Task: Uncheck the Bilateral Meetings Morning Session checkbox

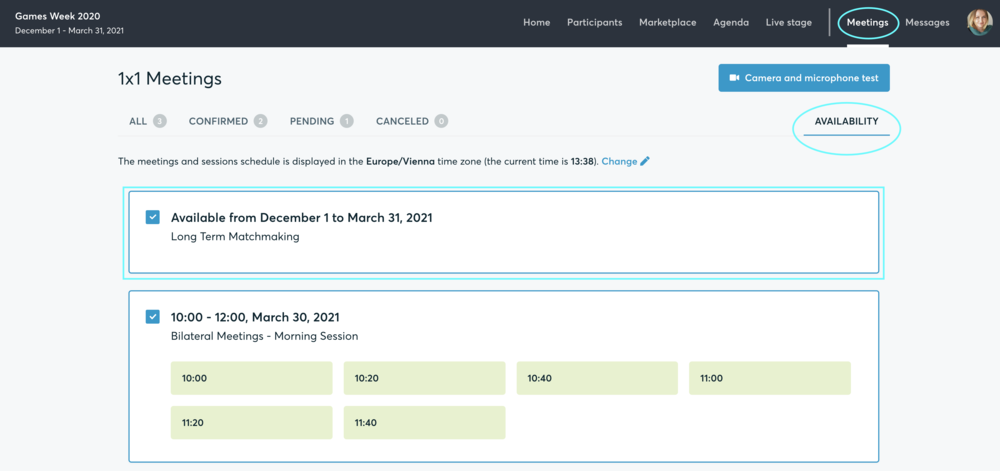Action: 152,317
